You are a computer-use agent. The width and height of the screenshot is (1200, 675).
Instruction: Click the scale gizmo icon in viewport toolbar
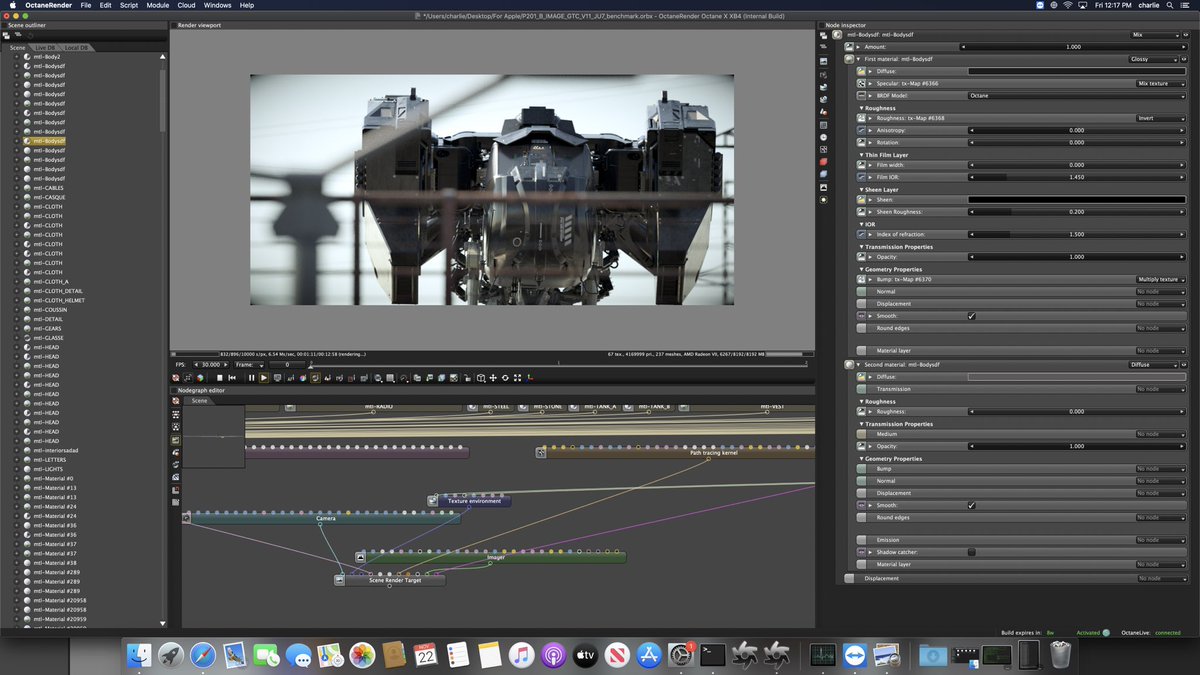tap(517, 378)
